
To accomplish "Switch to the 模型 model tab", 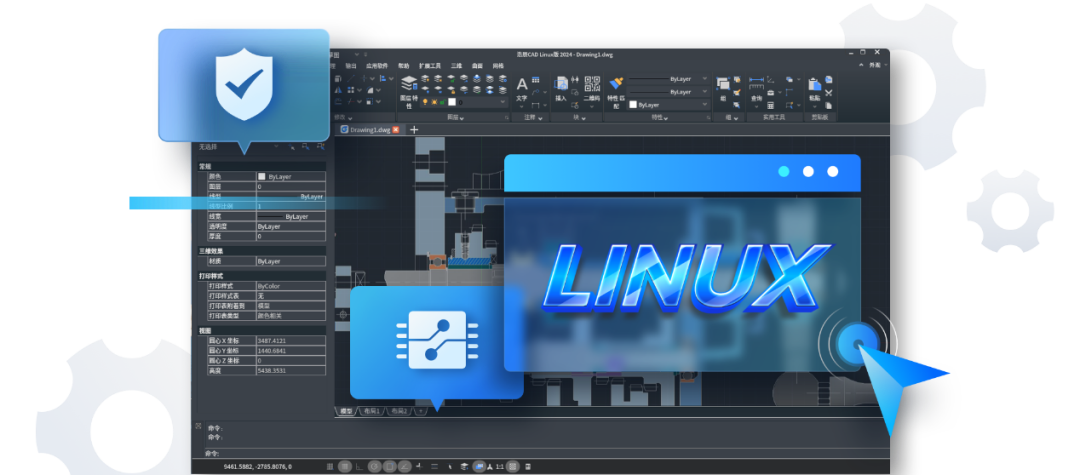I will (x=346, y=411).
